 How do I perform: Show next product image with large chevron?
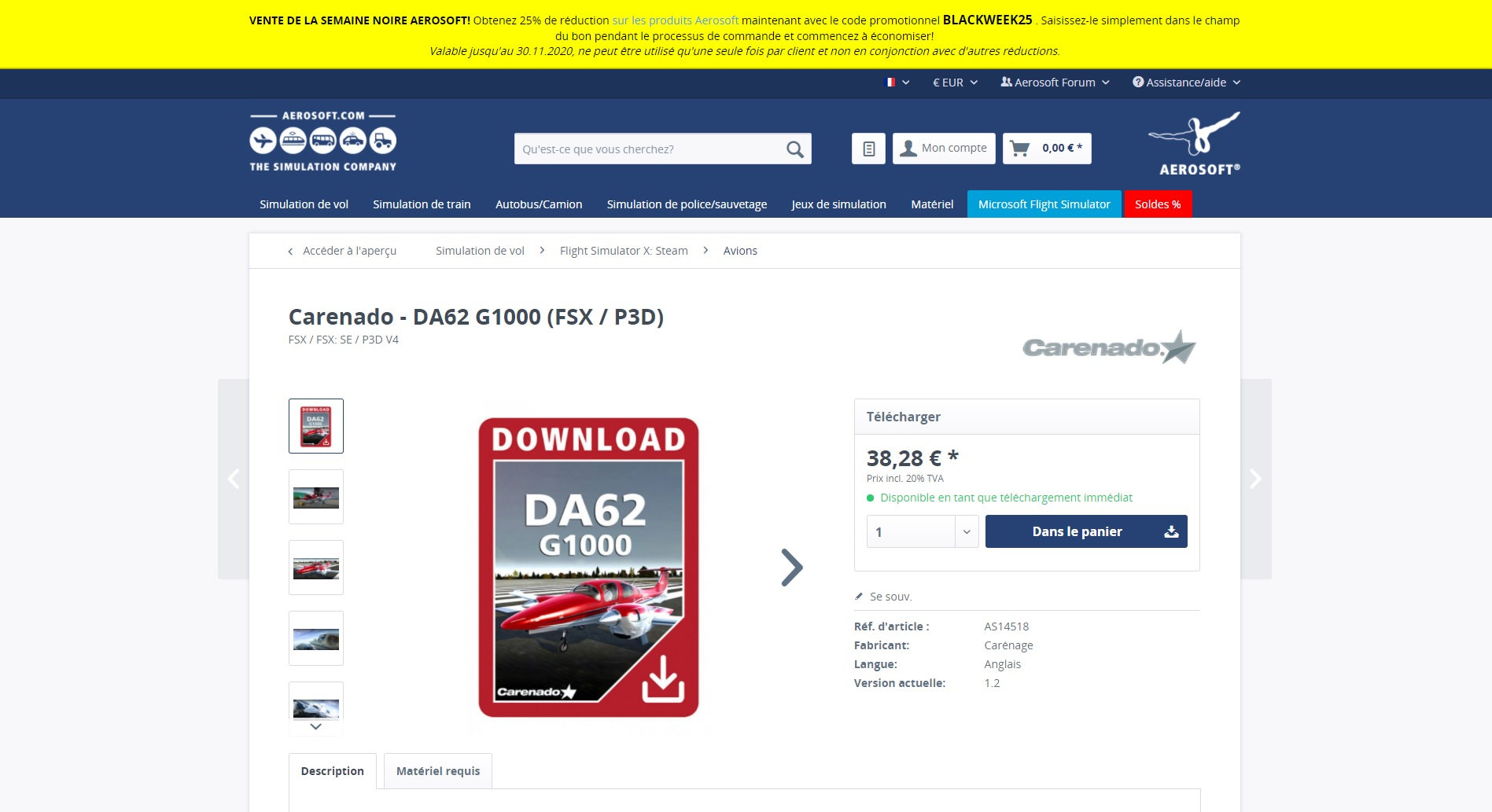(x=792, y=567)
